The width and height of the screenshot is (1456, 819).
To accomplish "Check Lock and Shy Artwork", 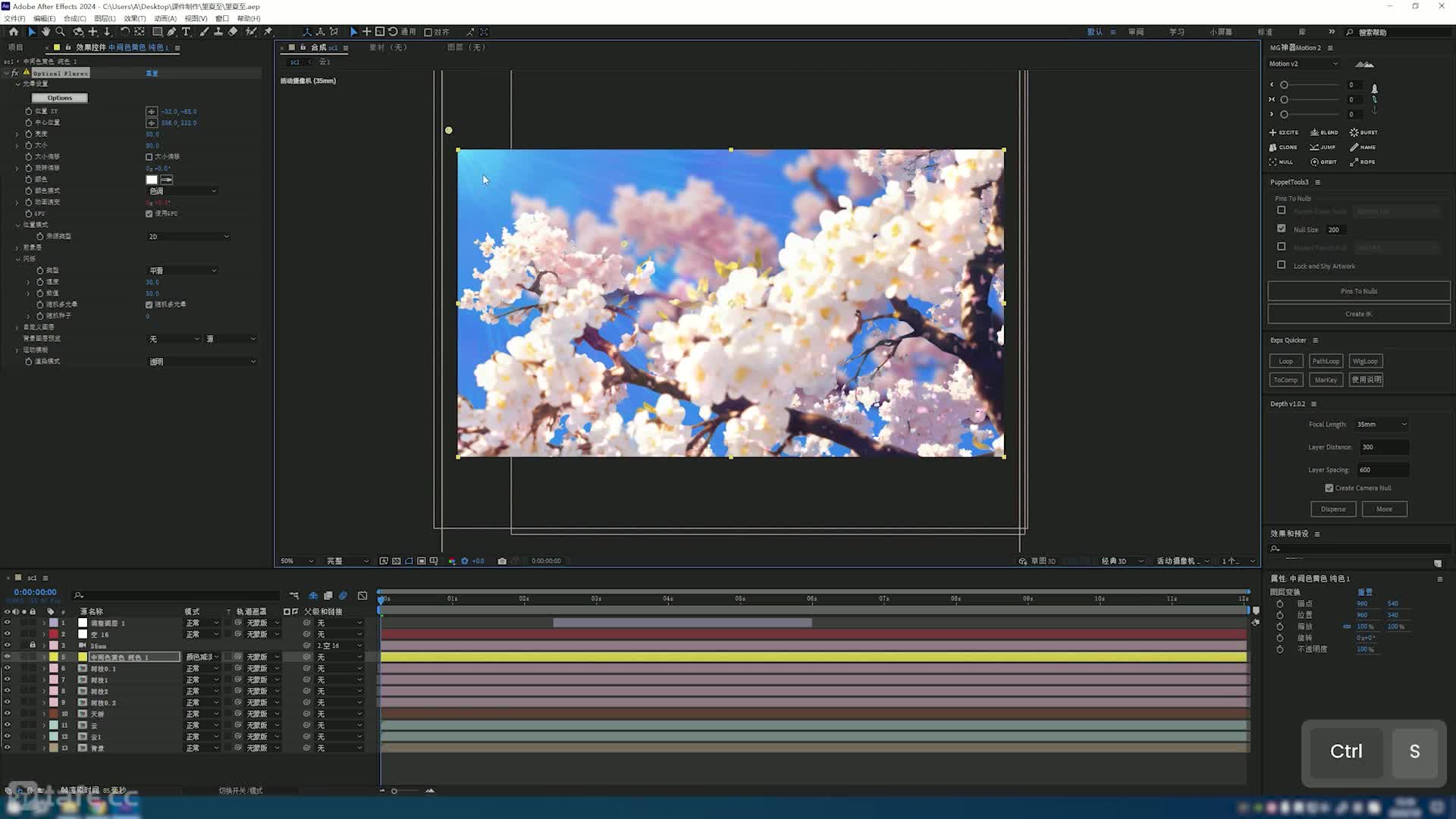I will (x=1282, y=265).
